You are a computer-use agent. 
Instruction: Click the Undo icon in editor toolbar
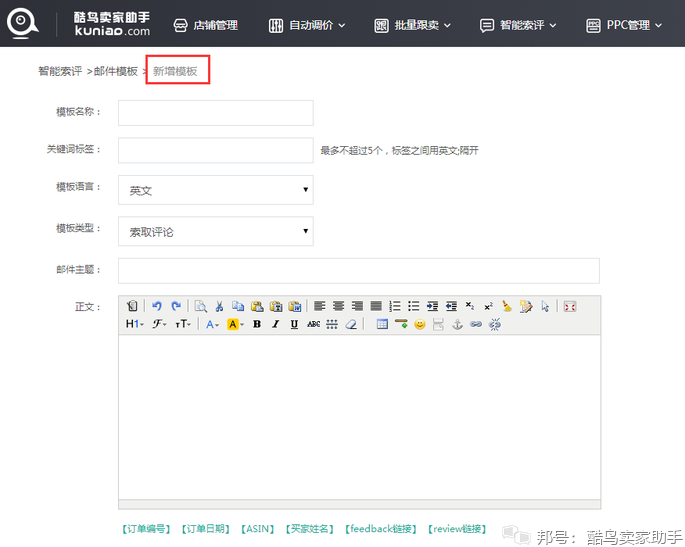point(157,306)
